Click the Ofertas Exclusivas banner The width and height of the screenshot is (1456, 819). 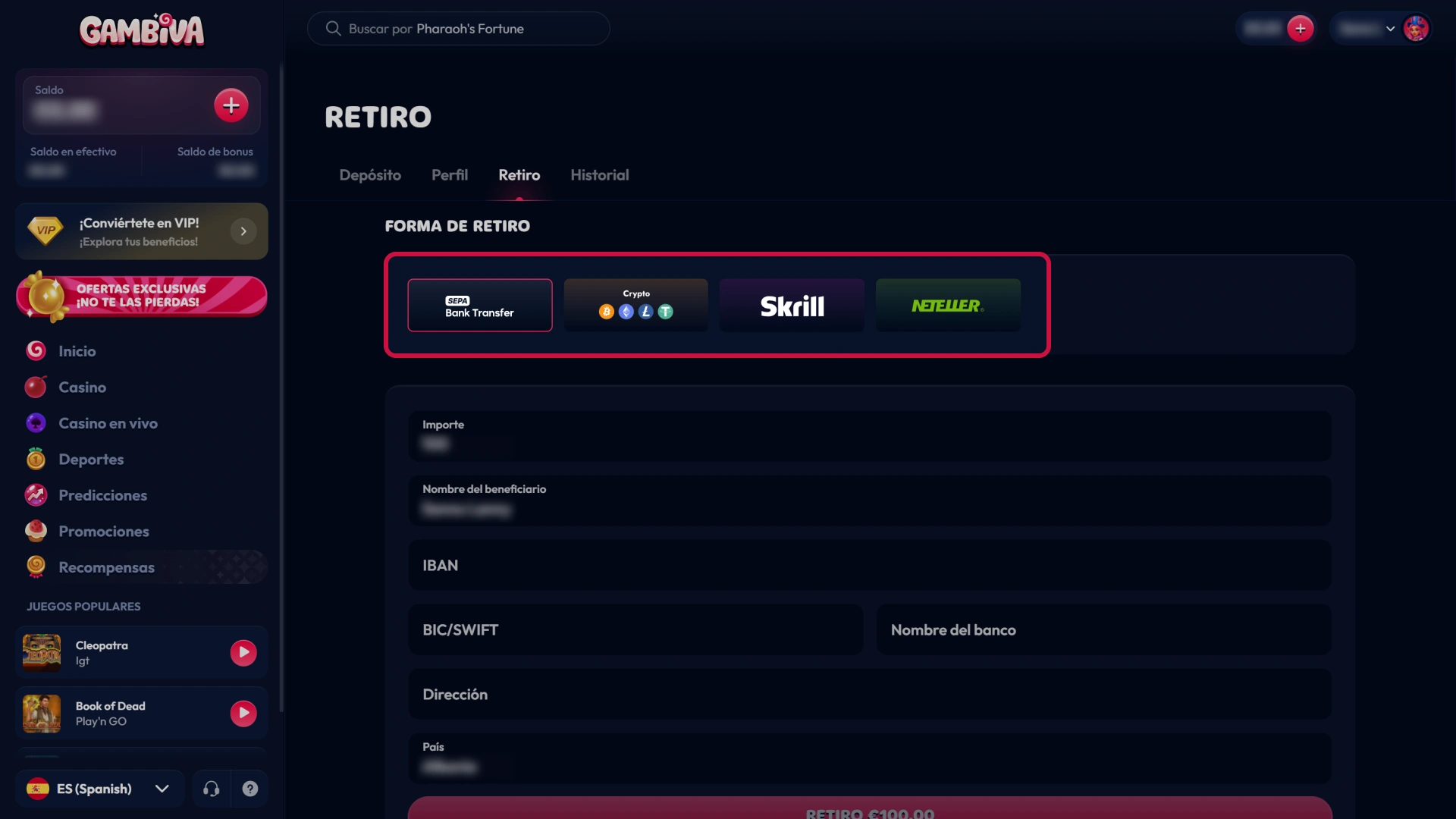pos(142,296)
